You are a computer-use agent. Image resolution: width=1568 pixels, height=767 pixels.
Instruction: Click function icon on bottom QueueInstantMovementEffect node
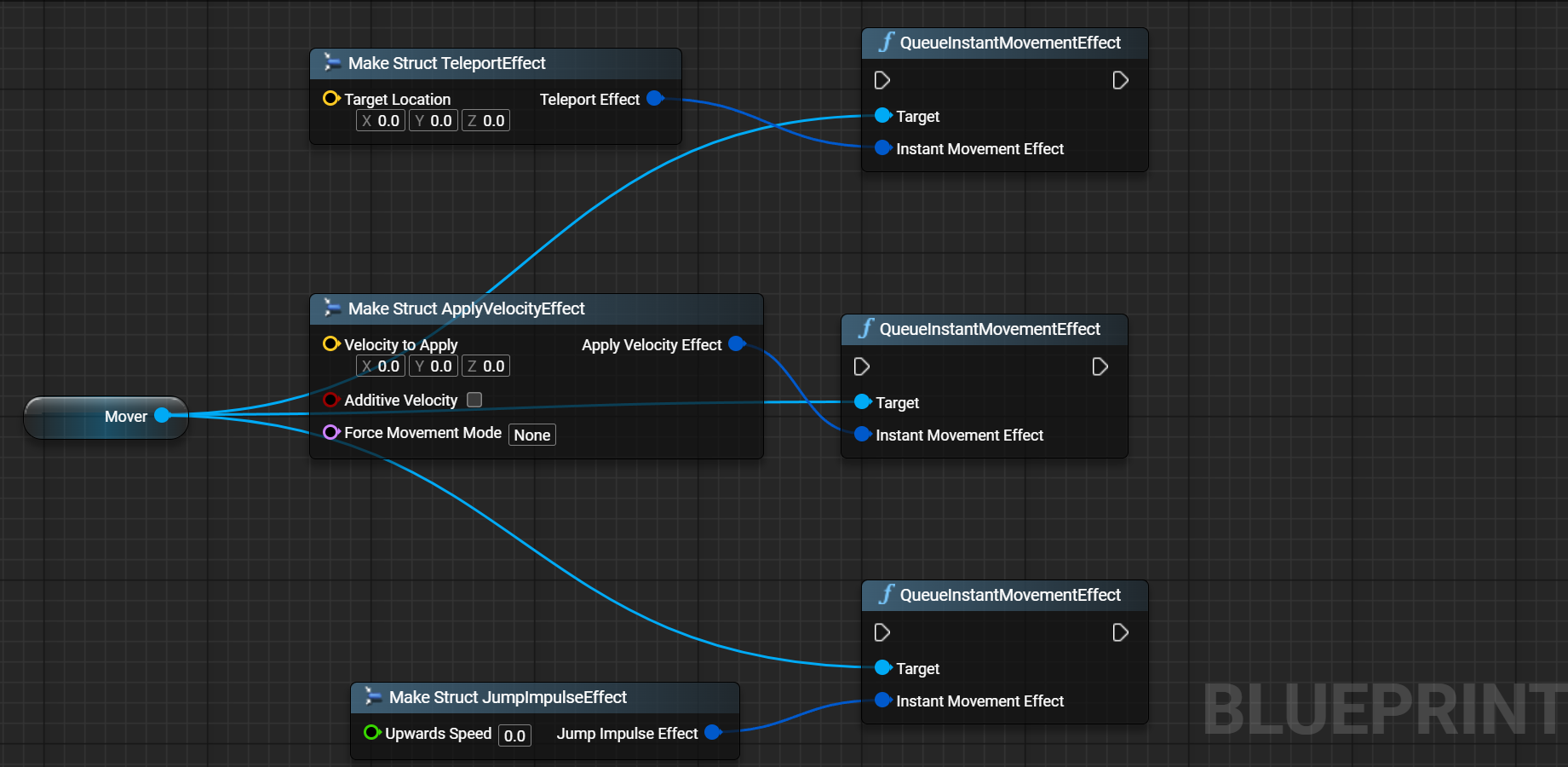coord(887,594)
